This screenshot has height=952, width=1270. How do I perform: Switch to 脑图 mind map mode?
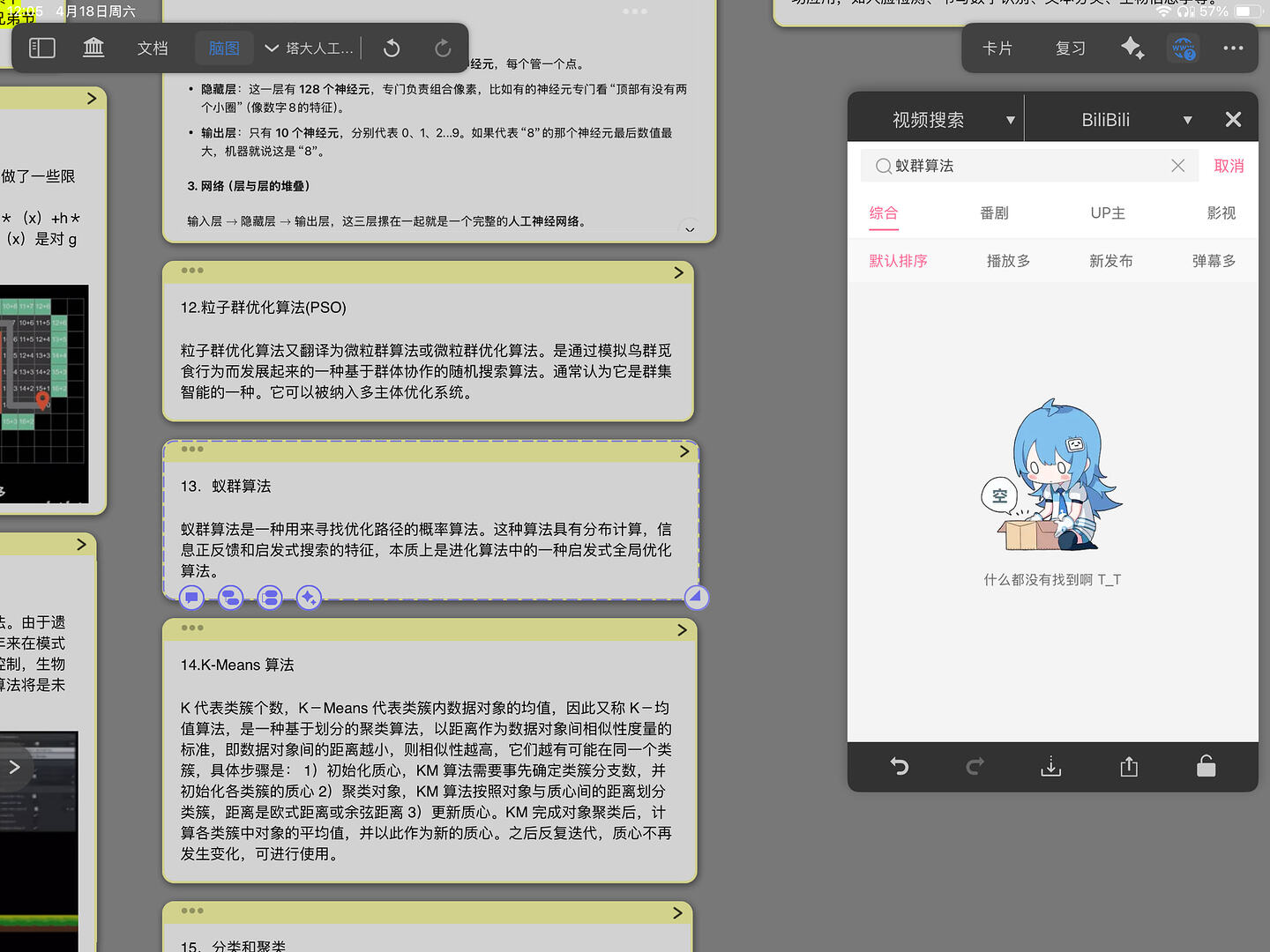click(x=224, y=48)
